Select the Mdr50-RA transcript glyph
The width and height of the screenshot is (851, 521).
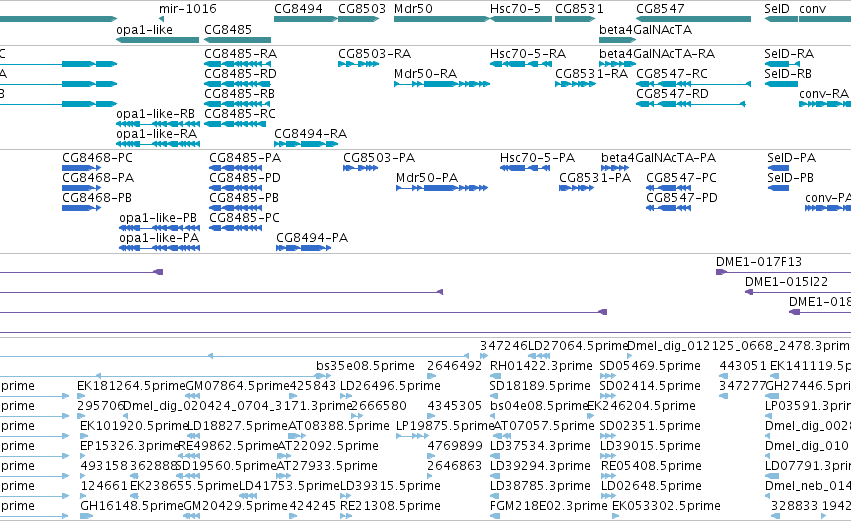442,84
